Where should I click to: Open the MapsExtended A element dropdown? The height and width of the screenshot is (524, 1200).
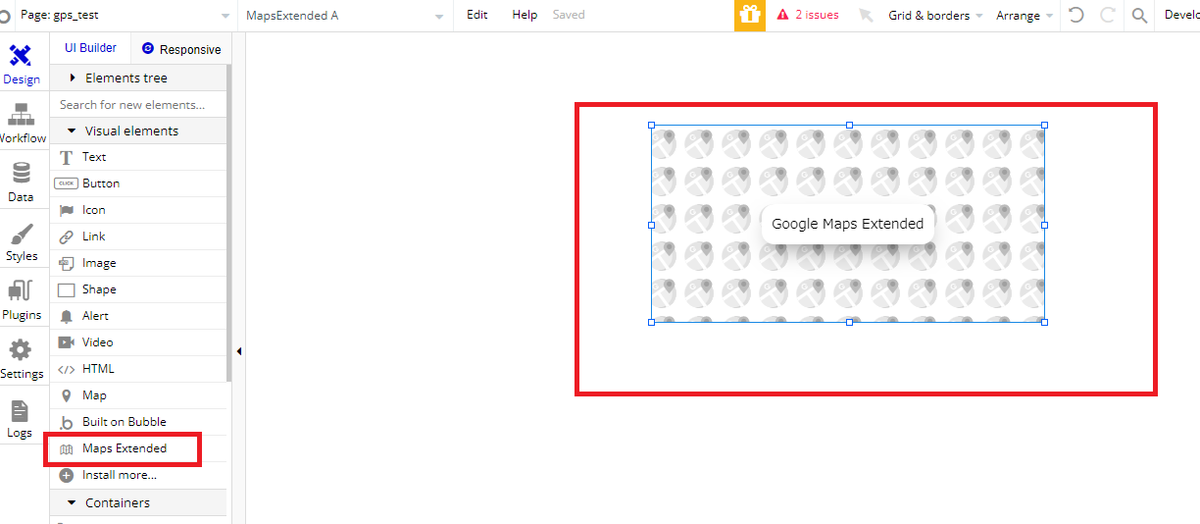tap(344, 15)
